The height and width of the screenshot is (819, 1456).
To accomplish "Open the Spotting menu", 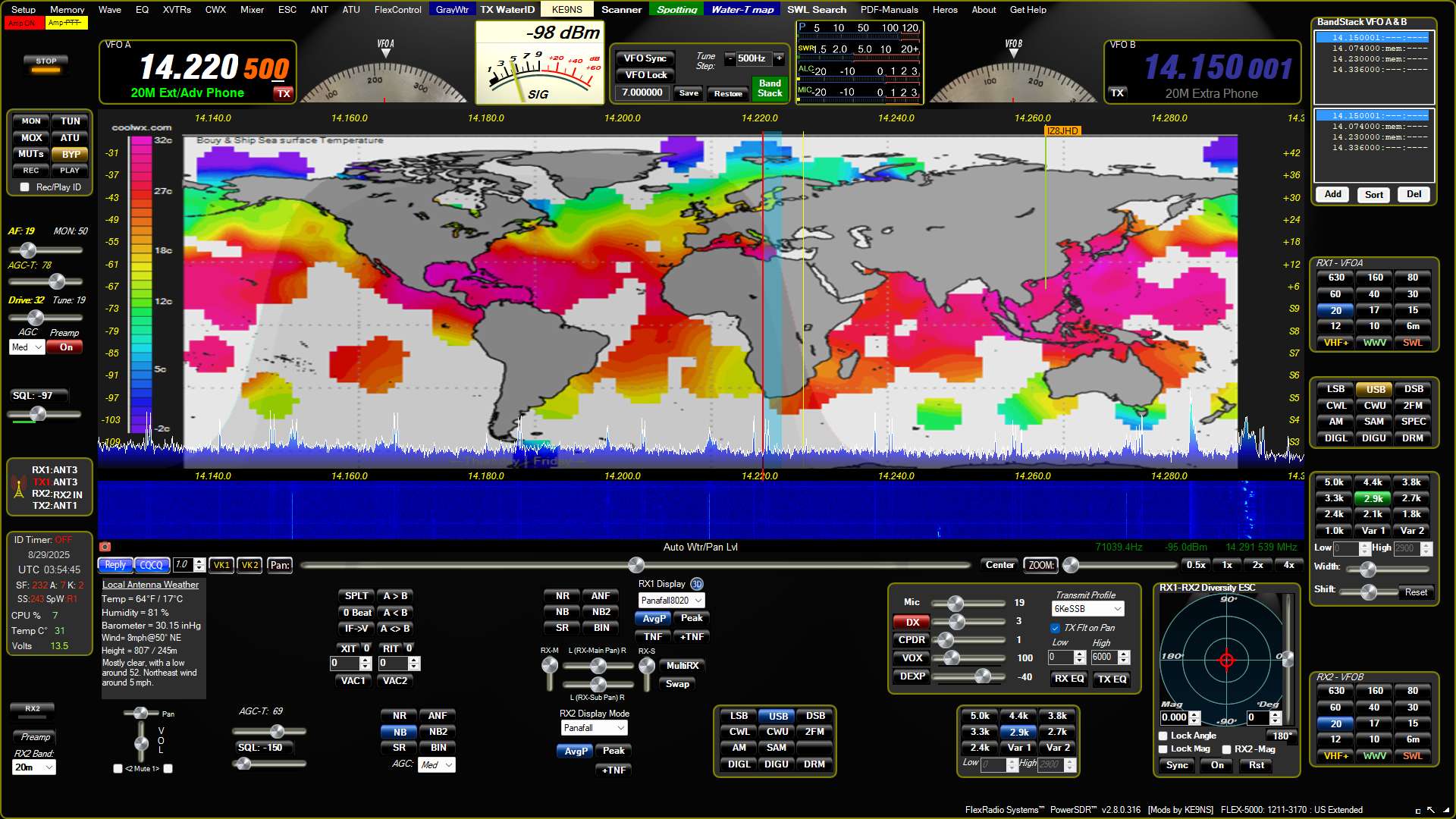I will click(x=676, y=10).
